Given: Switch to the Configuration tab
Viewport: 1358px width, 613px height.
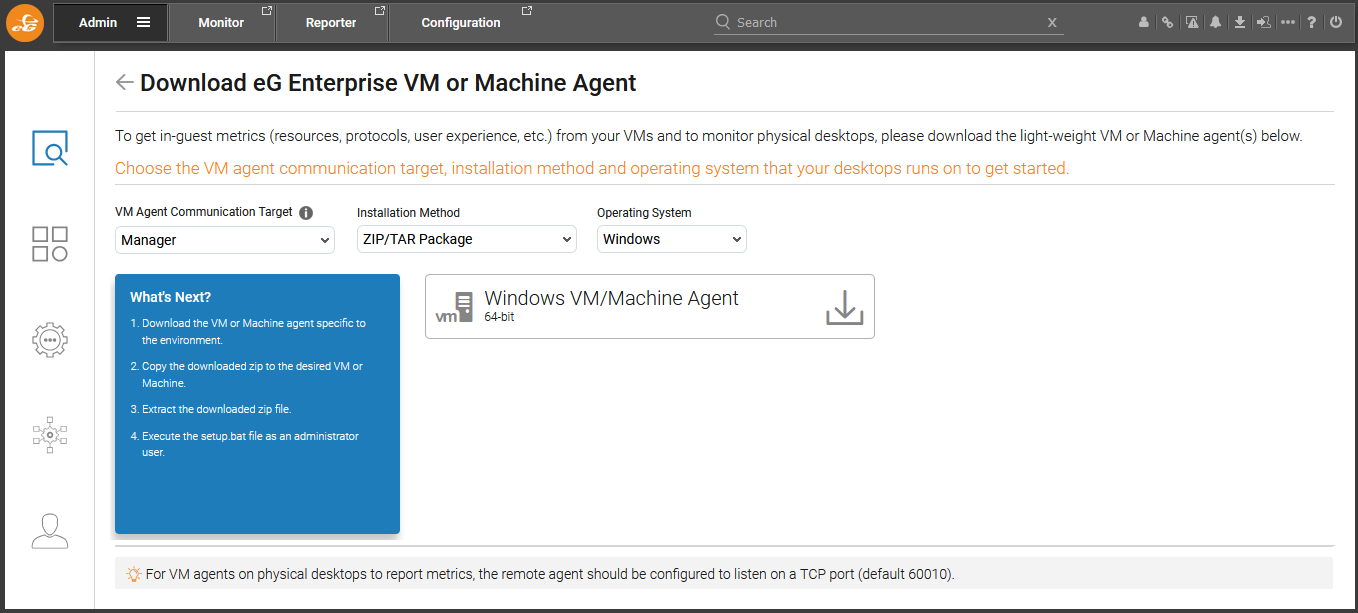Looking at the screenshot, I should pos(461,22).
